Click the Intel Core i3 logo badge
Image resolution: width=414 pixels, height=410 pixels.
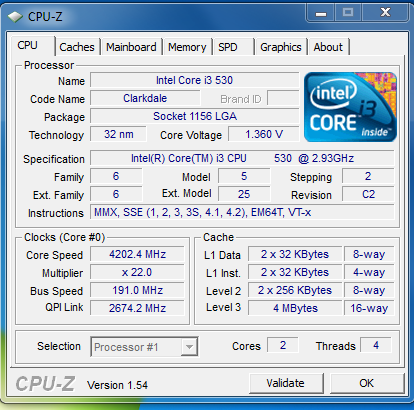350,107
